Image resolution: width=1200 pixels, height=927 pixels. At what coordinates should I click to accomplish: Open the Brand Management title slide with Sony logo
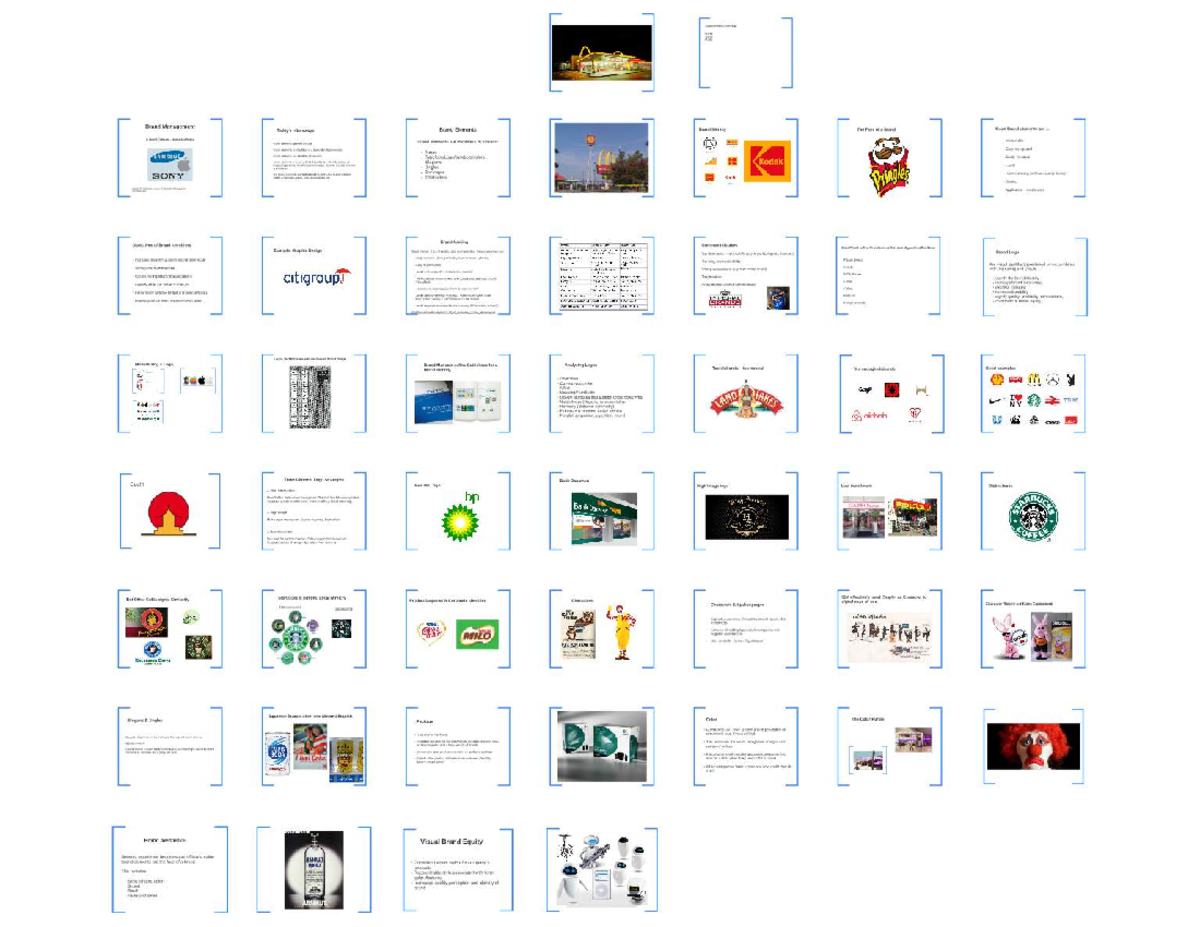(169, 159)
